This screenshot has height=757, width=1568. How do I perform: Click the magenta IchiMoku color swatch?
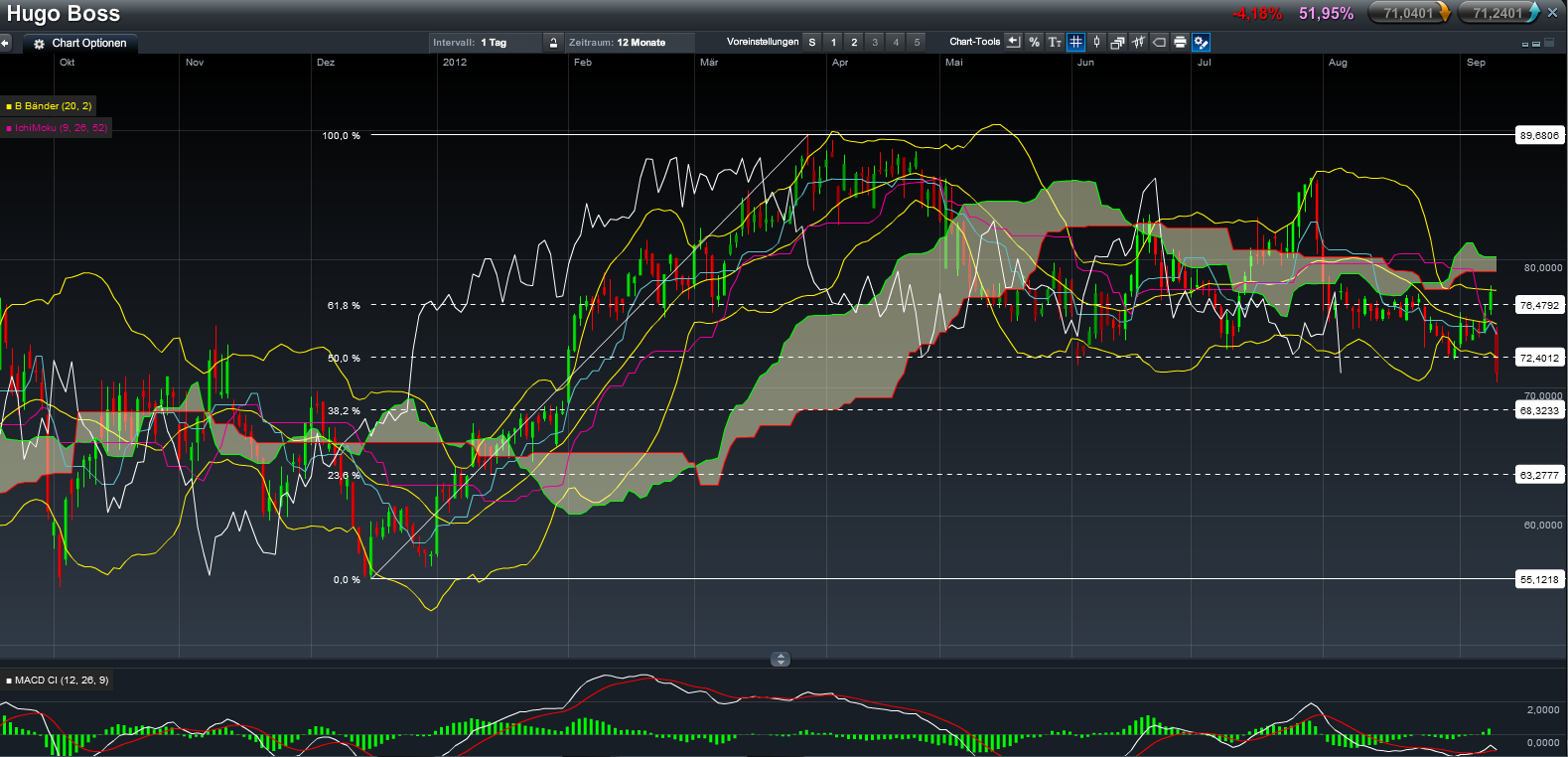coord(9,128)
